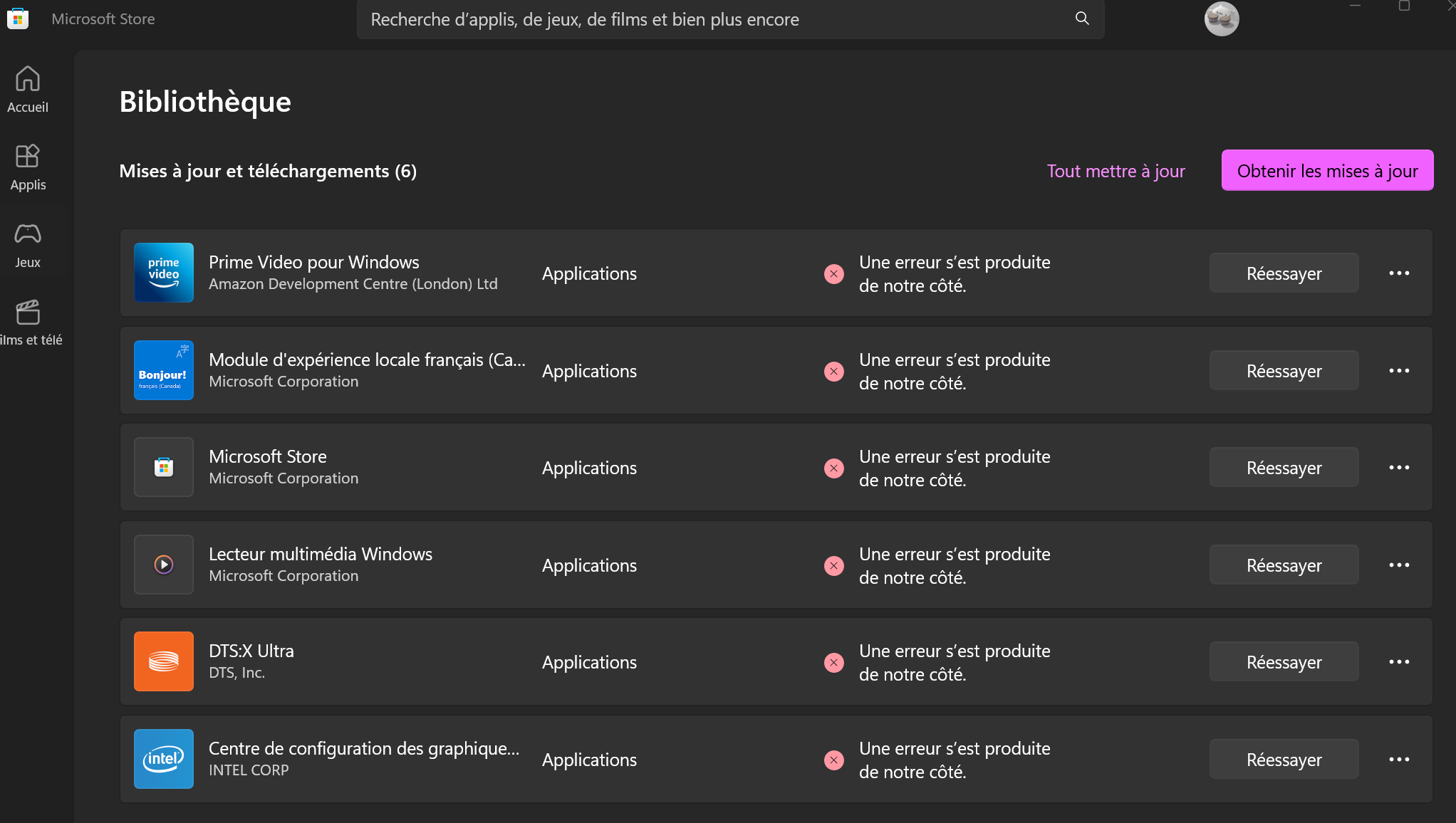Retry Lecteur multimédia Windows update
1456x823 pixels.
point(1284,565)
